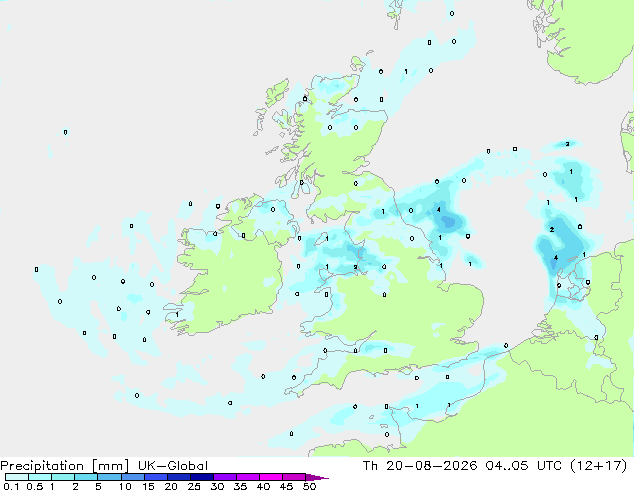Select the 10–15 mm legend swatch
Viewport: 634px width, 490px height.
pyautogui.click(x=132, y=477)
